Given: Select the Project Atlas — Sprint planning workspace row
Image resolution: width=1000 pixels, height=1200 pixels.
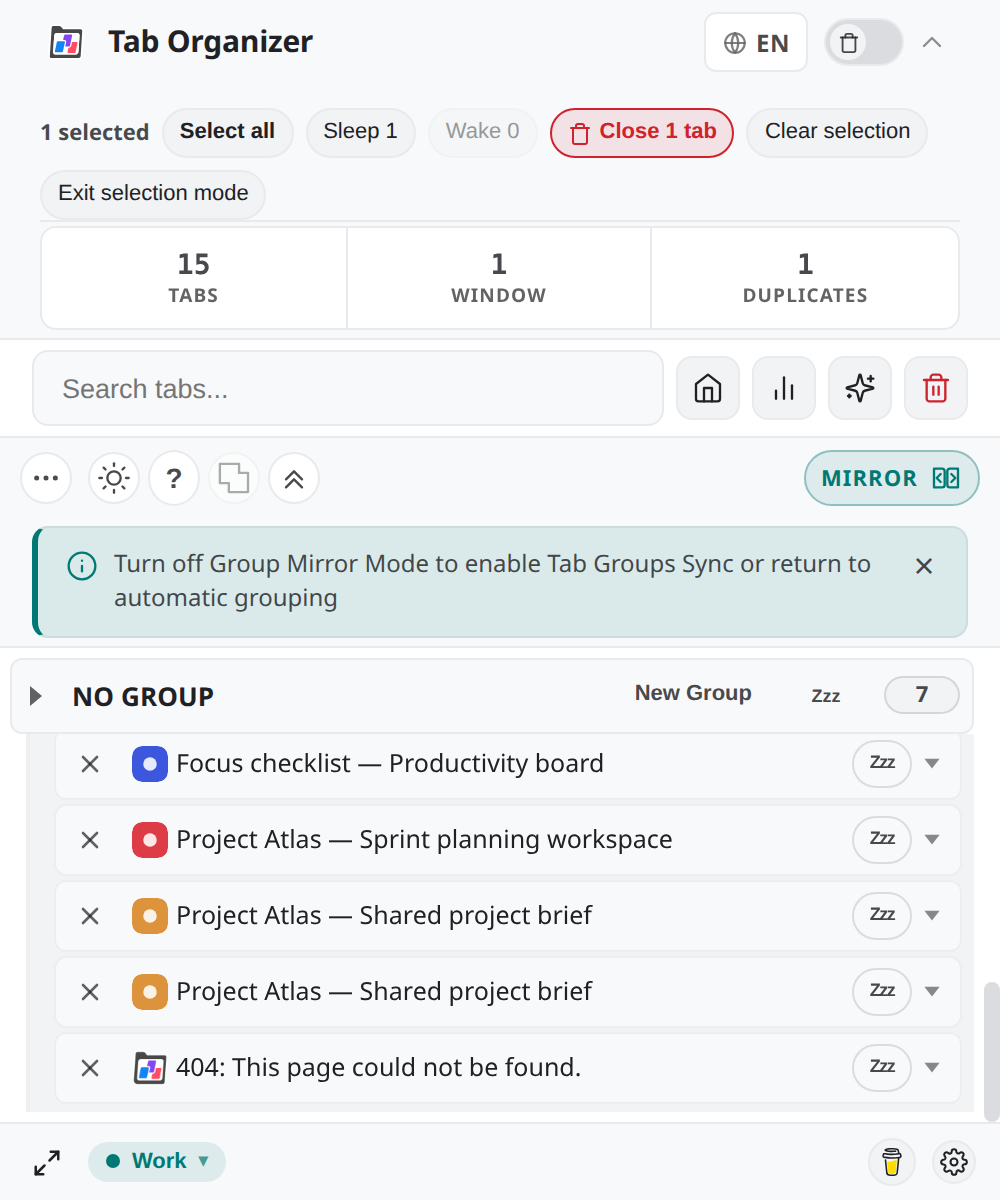Looking at the screenshot, I should point(508,840).
